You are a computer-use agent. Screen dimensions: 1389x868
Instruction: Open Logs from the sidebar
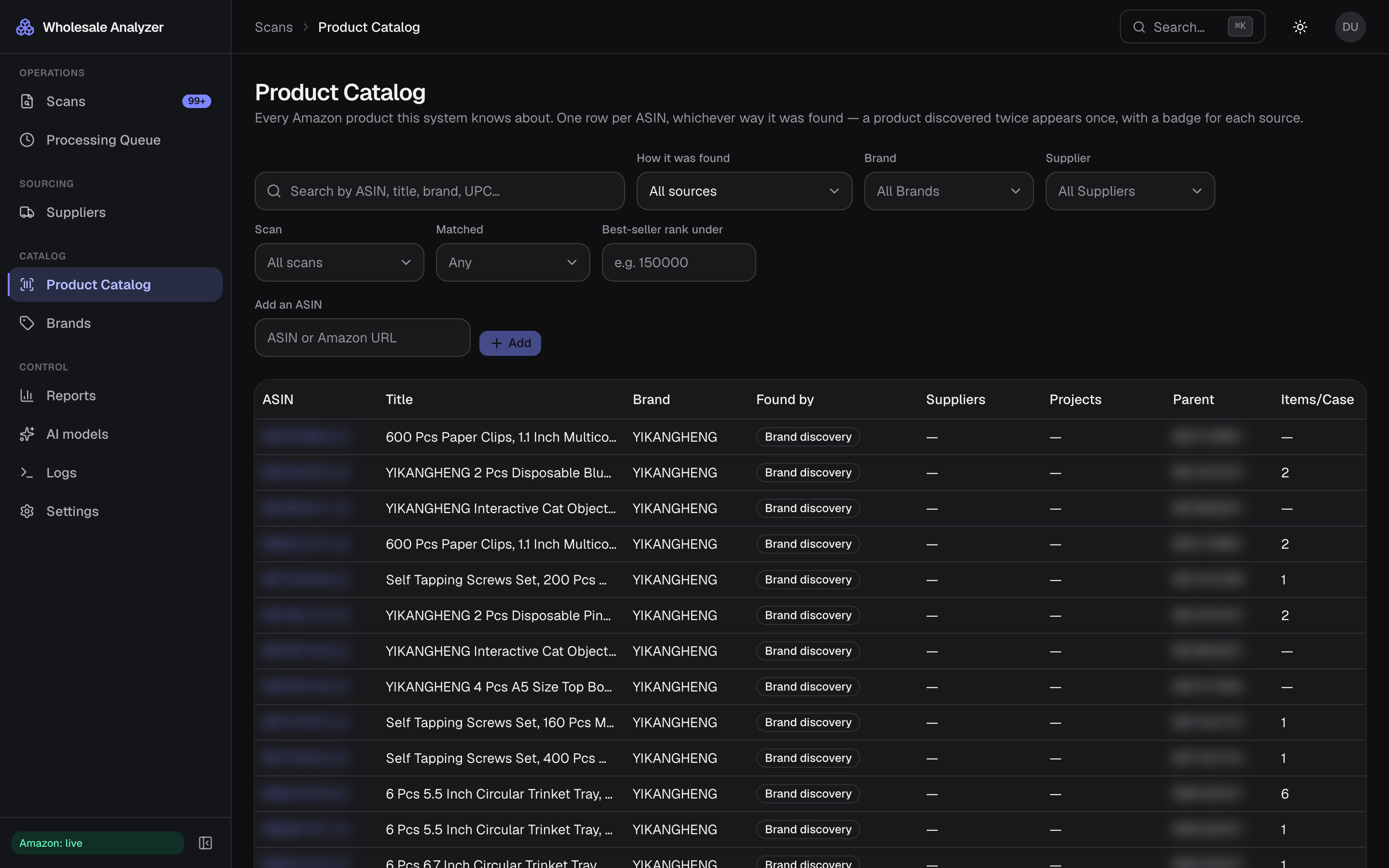pos(115,473)
